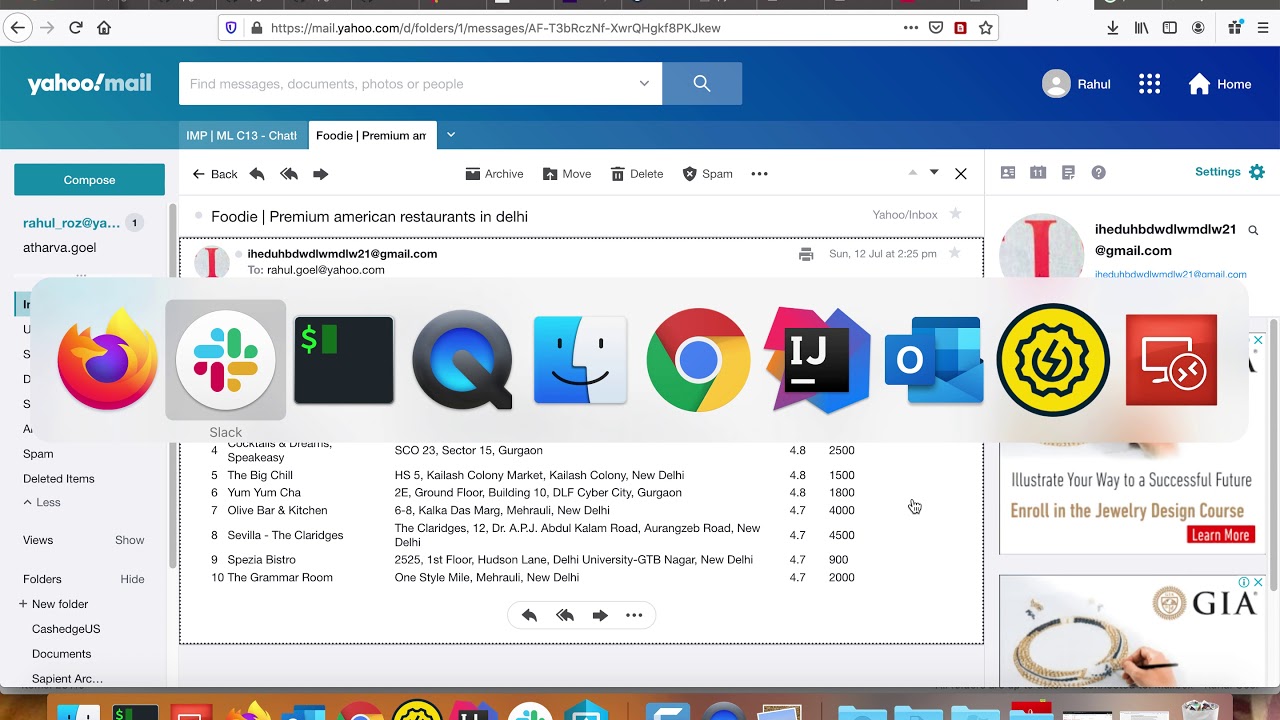This screenshot has width=1280, height=720.
Task: Click the reply-all arrows in the toolbar
Action: click(x=289, y=174)
